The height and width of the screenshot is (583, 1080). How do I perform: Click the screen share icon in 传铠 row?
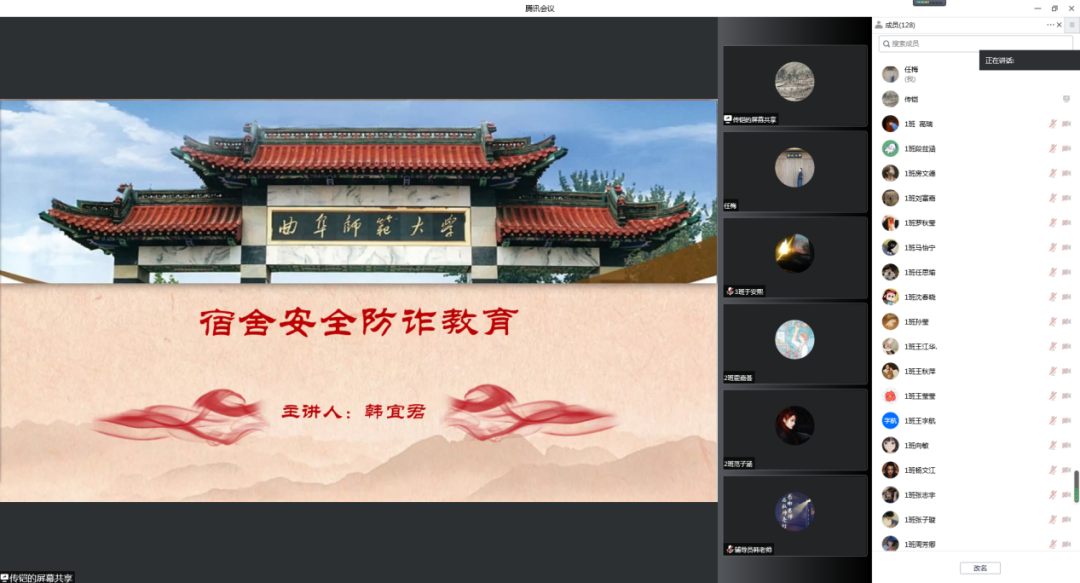pyautogui.click(x=1066, y=99)
